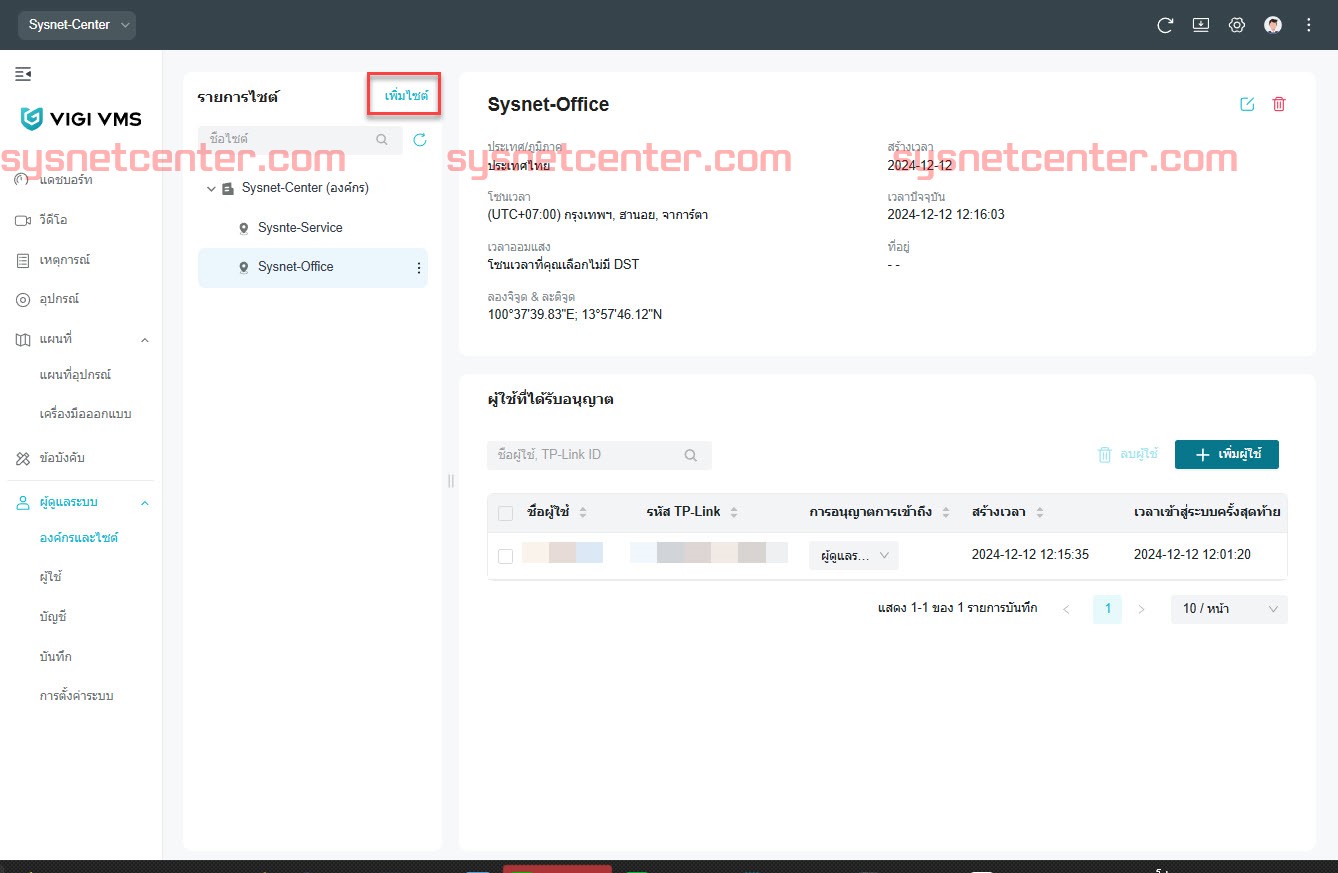
Task: Click the เพิ่มผู้ใช้ button
Action: (1227, 454)
